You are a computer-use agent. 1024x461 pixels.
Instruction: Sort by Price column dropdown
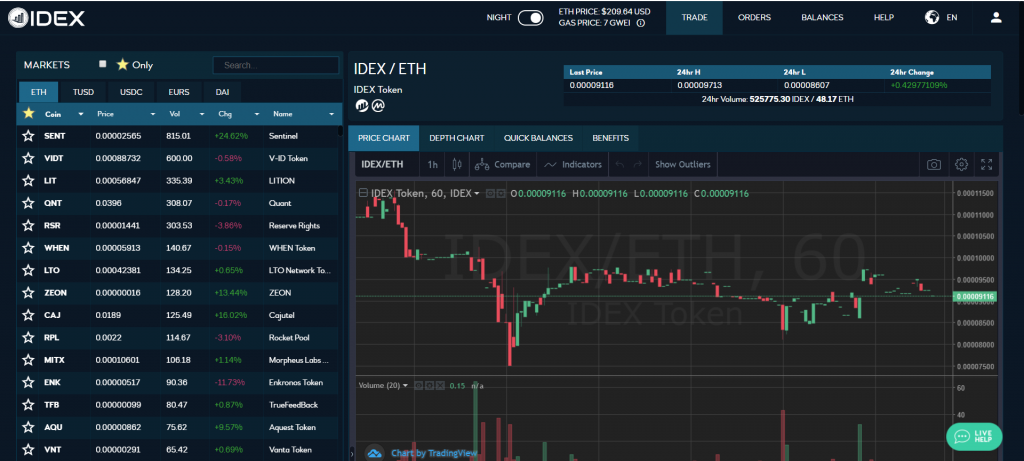pyautogui.click(x=152, y=114)
